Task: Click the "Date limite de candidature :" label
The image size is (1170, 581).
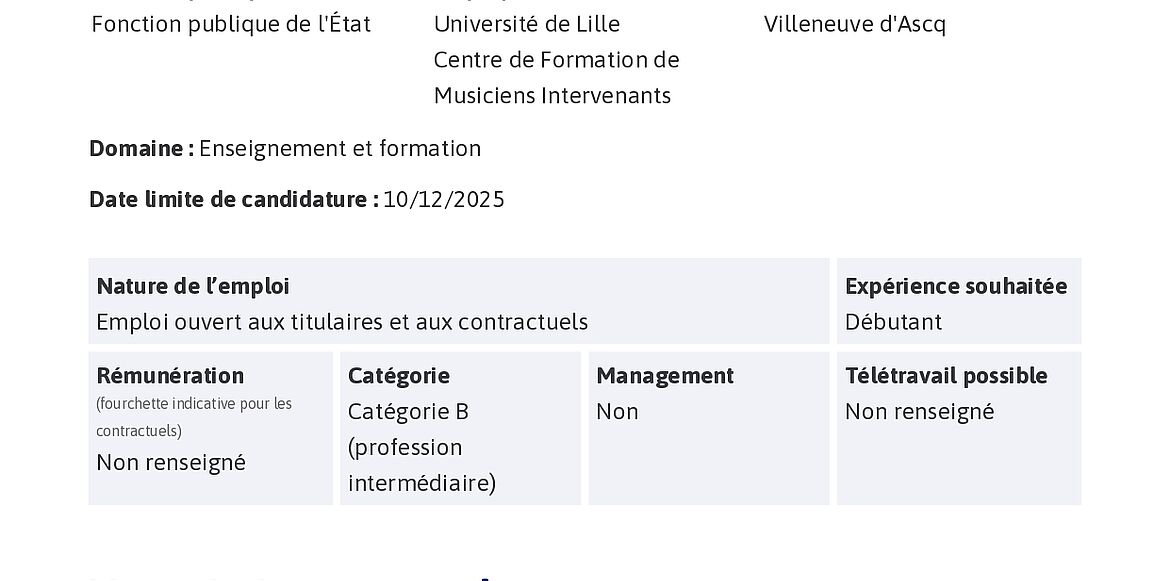Action: (233, 199)
